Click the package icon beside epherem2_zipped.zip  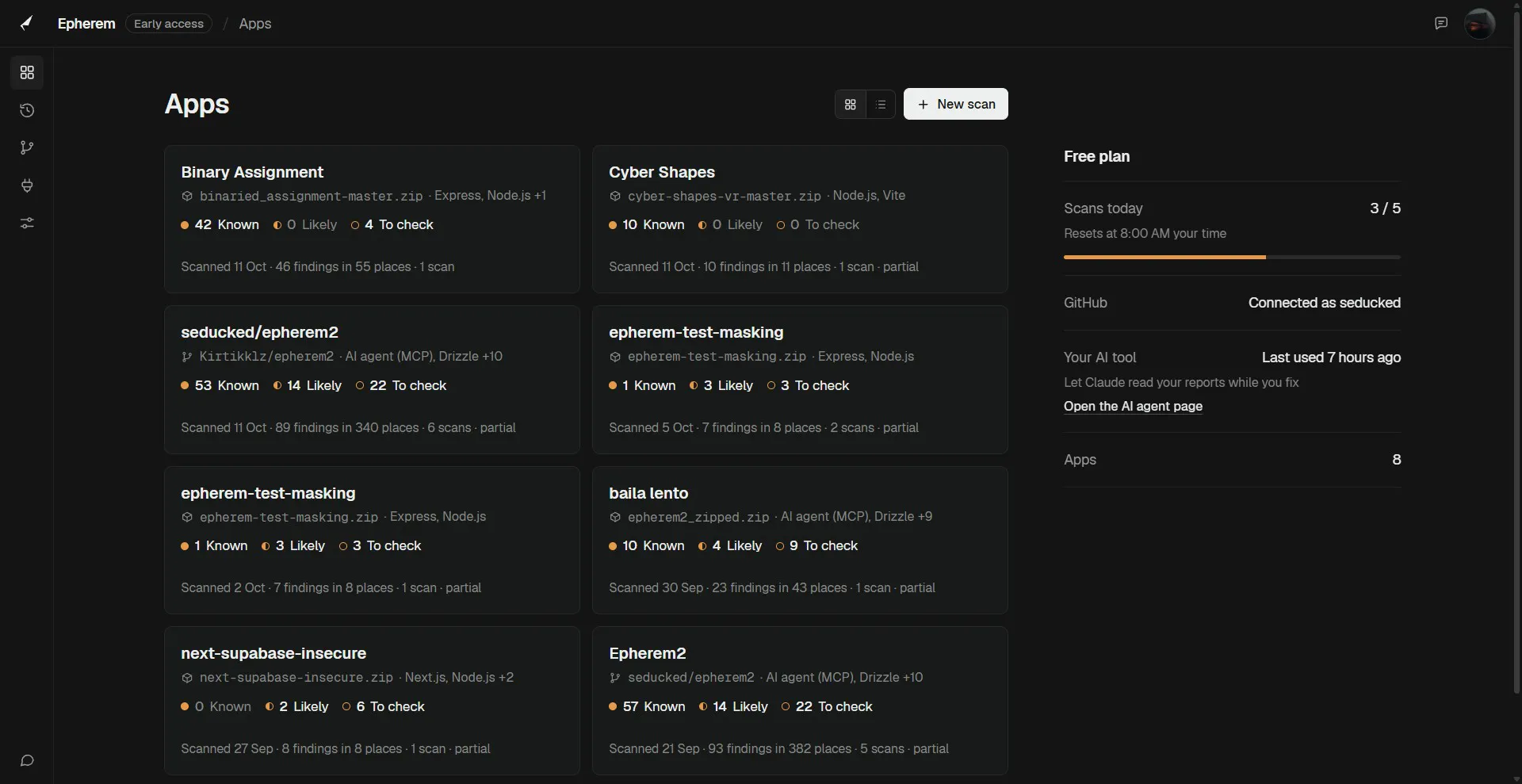pos(615,517)
